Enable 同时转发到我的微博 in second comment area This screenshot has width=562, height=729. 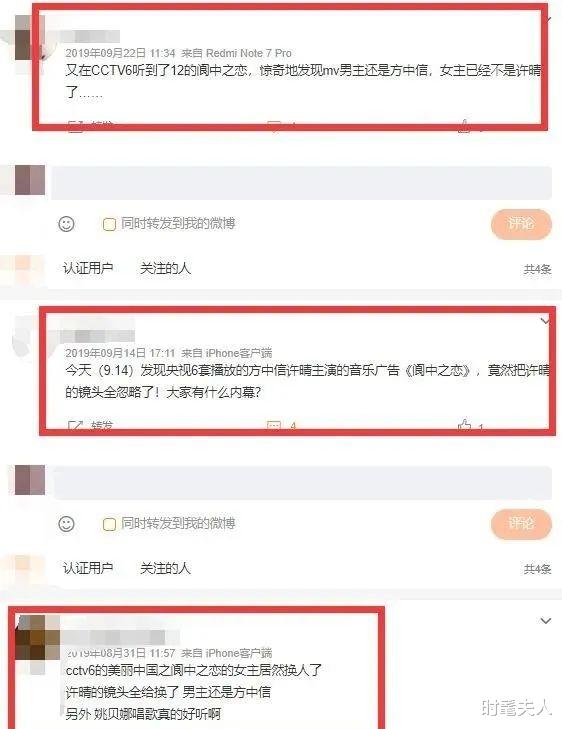click(x=109, y=524)
